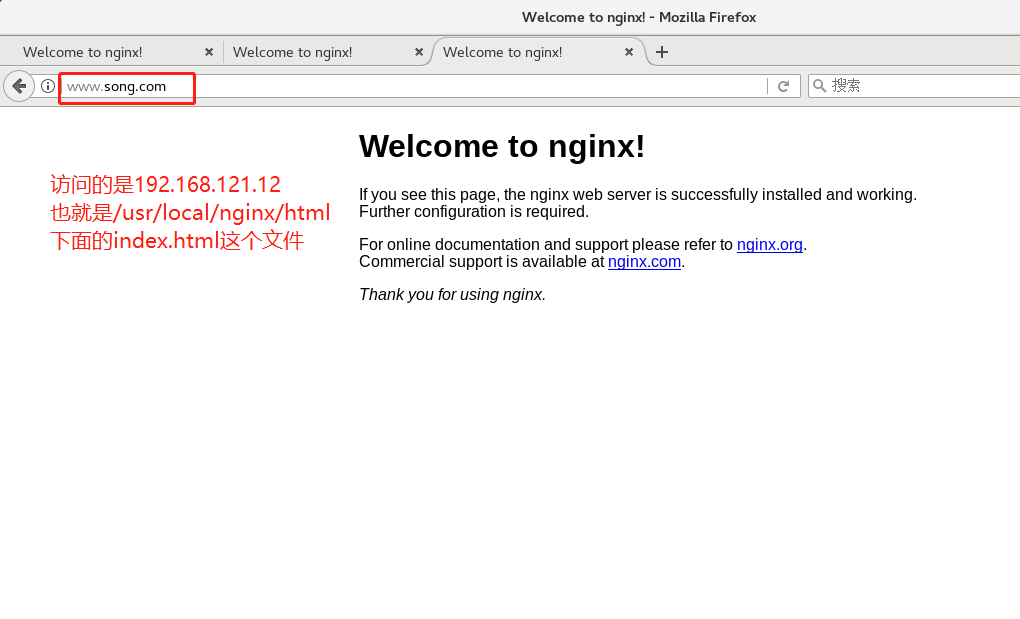Go back with the back arrow button
The width and height of the screenshot is (1020, 619).
[x=19, y=86]
